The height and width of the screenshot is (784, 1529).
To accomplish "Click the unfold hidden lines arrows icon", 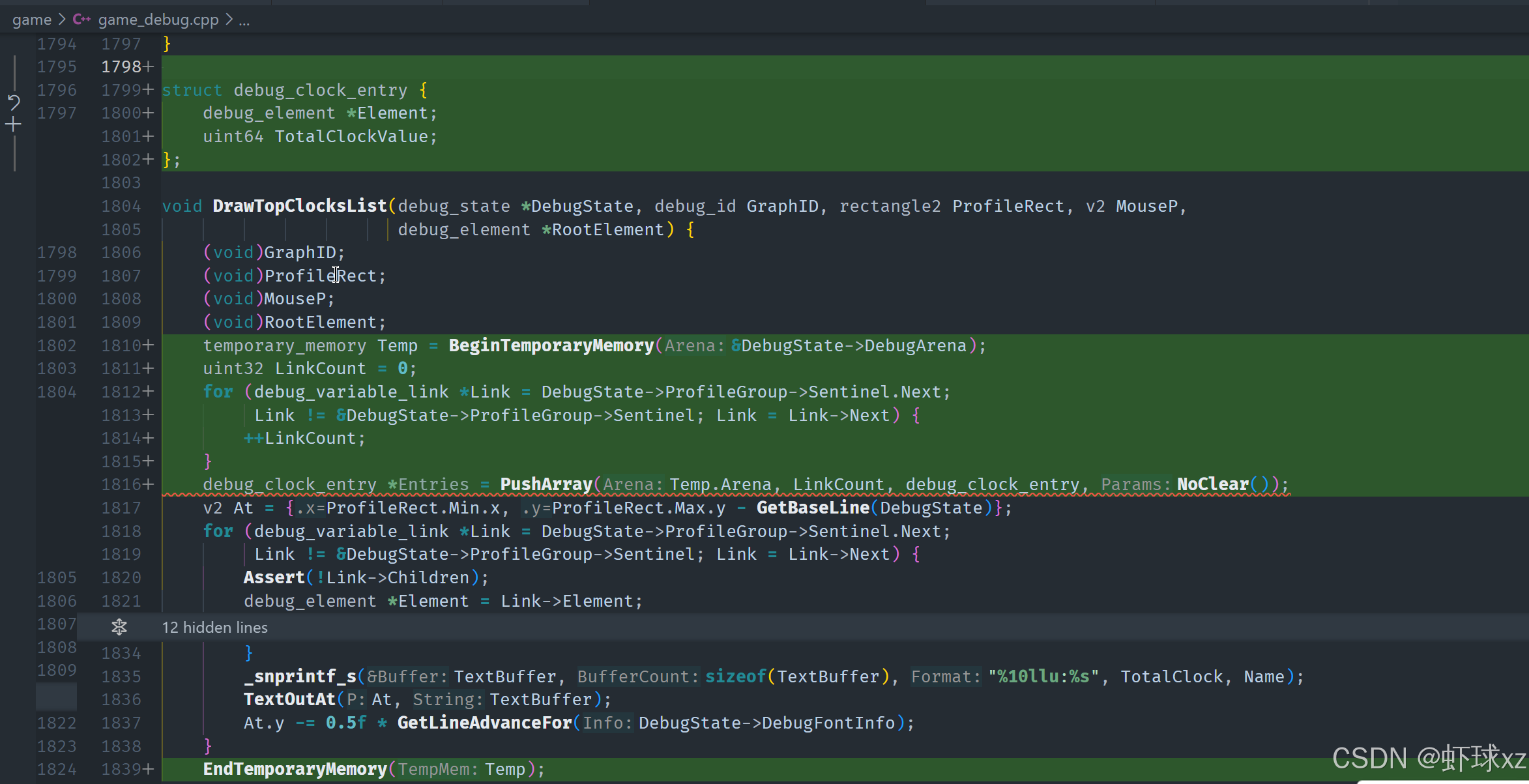I will tap(119, 628).
